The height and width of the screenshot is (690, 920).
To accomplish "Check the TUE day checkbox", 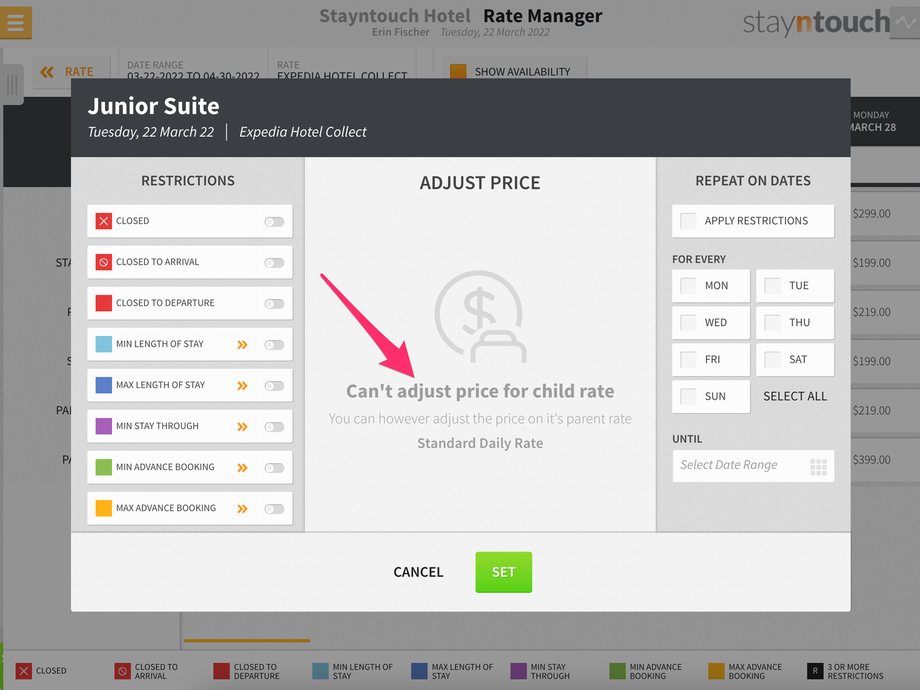I will (x=773, y=286).
